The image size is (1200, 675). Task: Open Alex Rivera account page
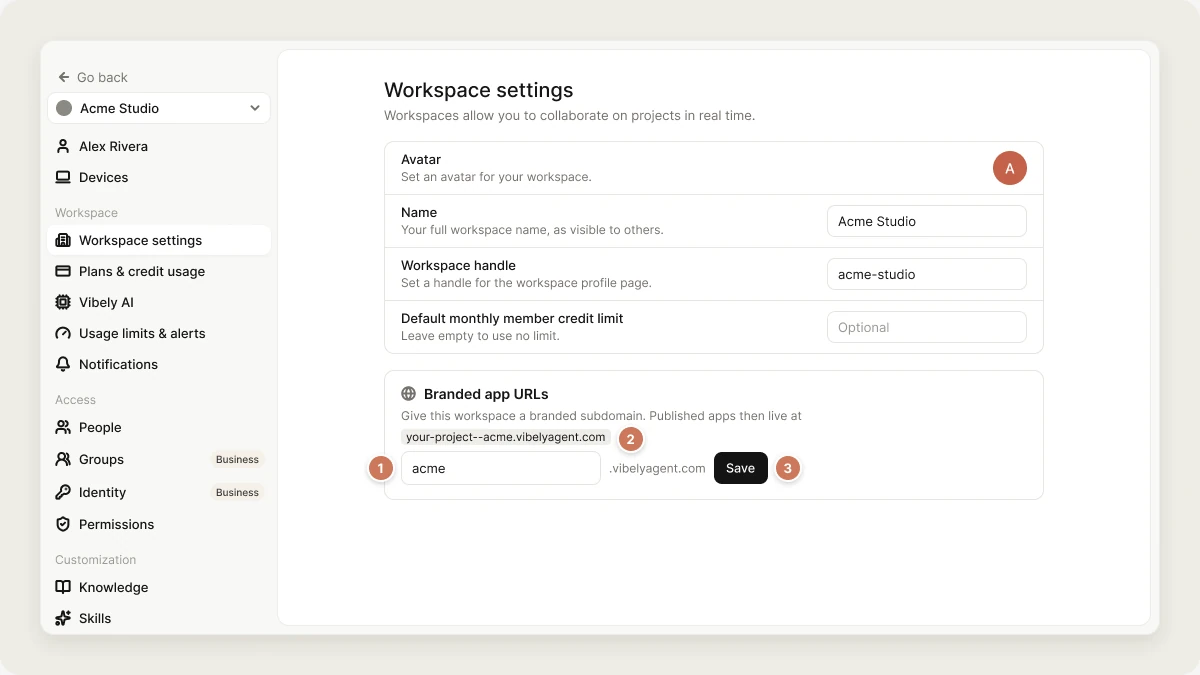tap(159, 146)
